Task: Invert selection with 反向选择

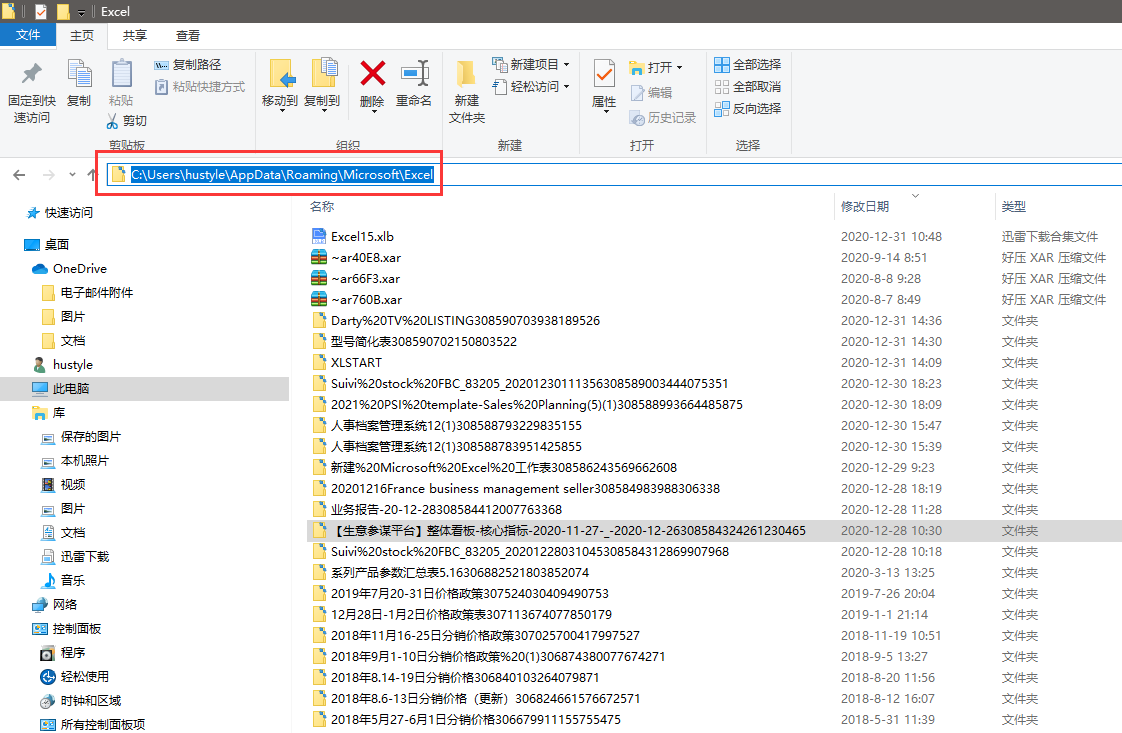Action: pos(747,109)
